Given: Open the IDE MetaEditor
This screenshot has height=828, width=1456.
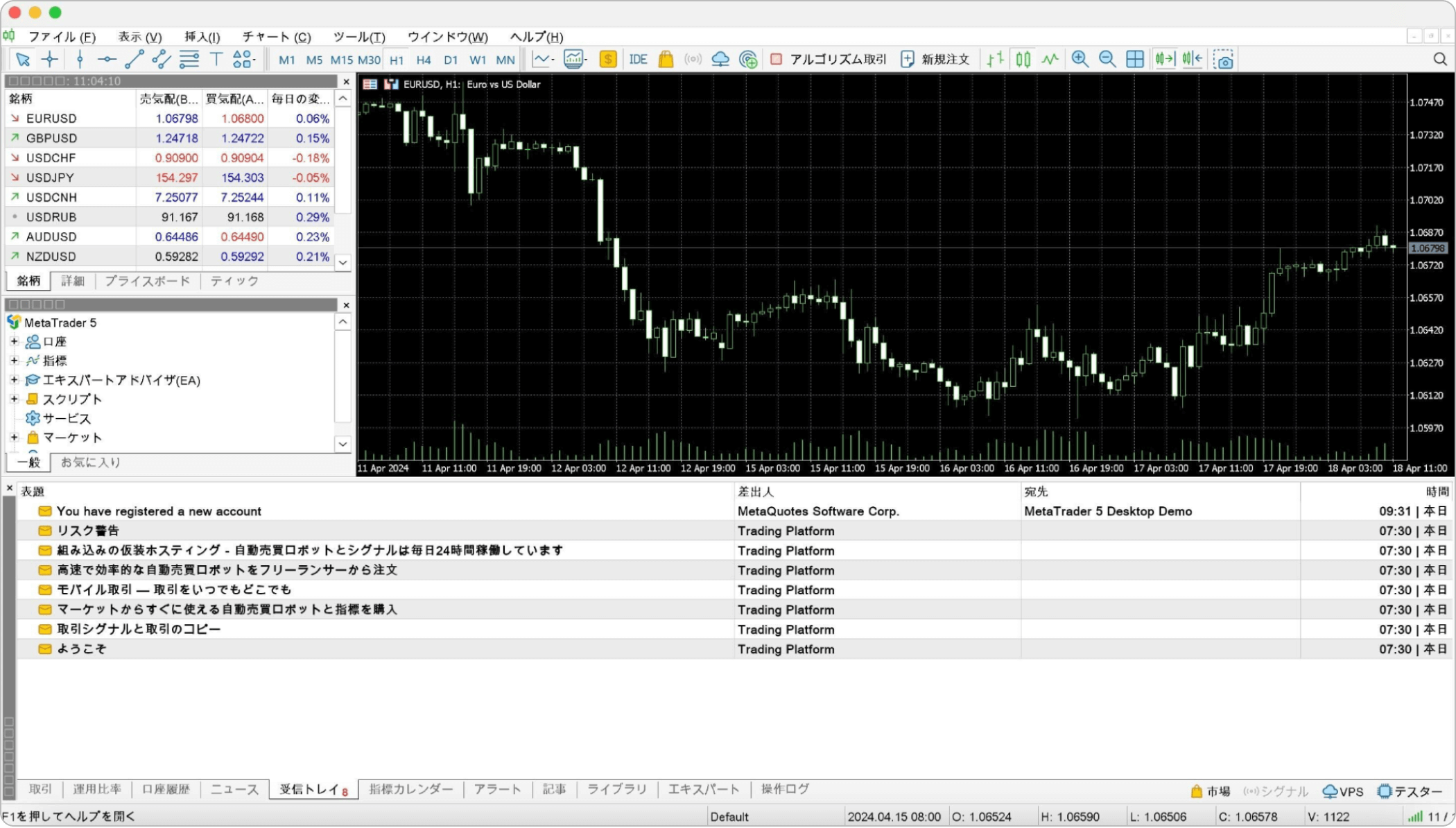Looking at the screenshot, I should [x=638, y=60].
